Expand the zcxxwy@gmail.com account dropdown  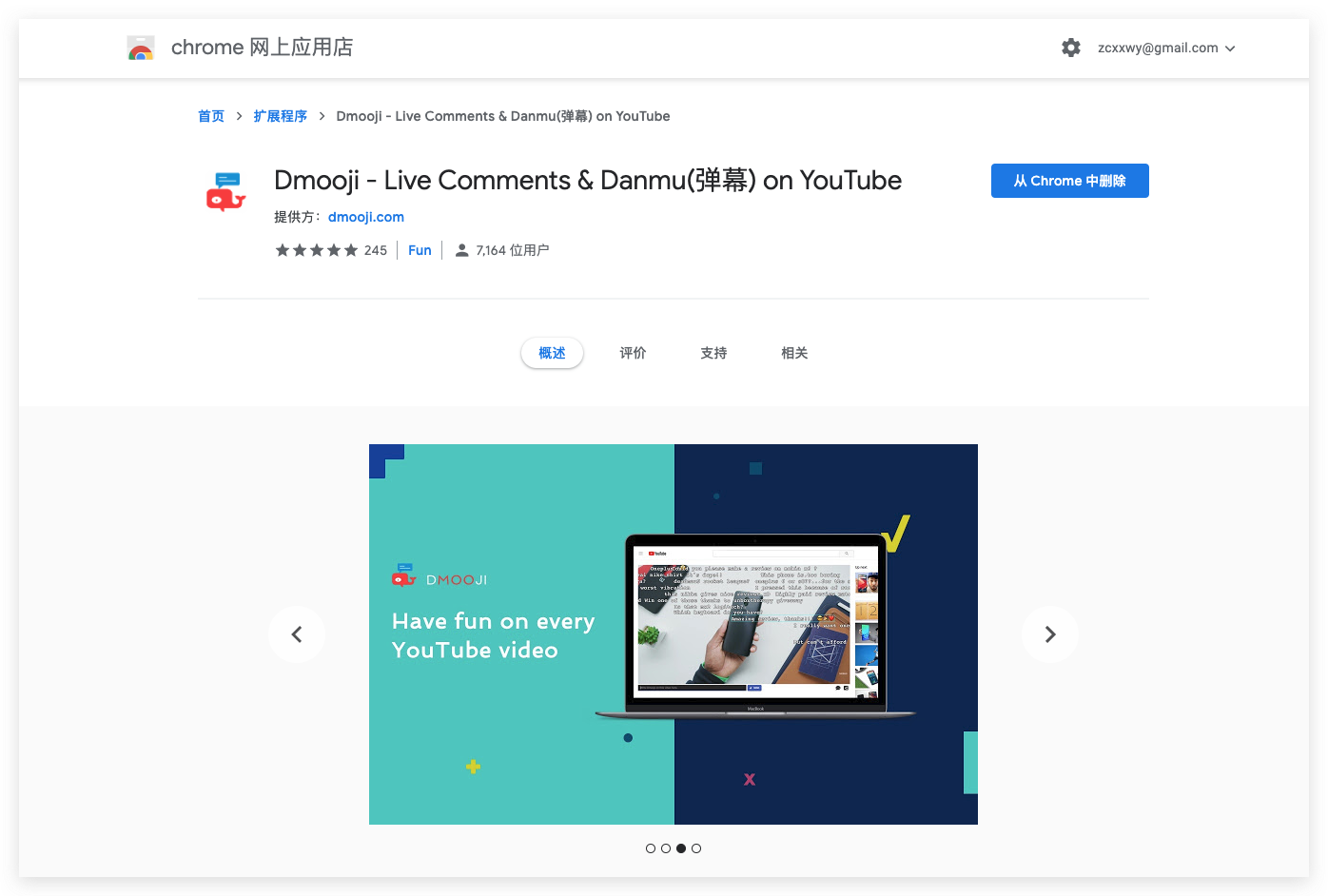[1166, 48]
